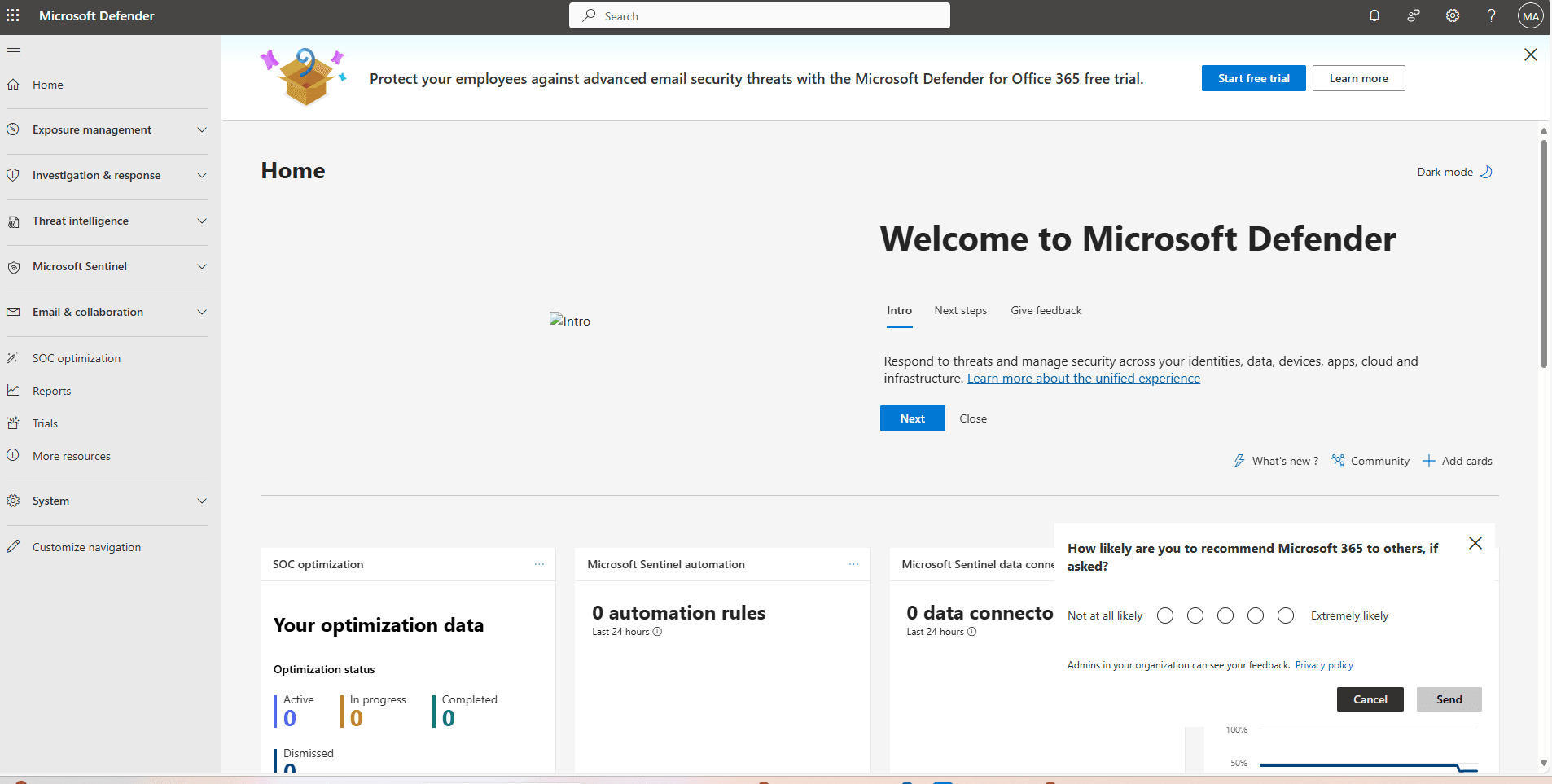Open Reports from the sidebar
The height and width of the screenshot is (784, 1552).
pyautogui.click(x=50, y=391)
